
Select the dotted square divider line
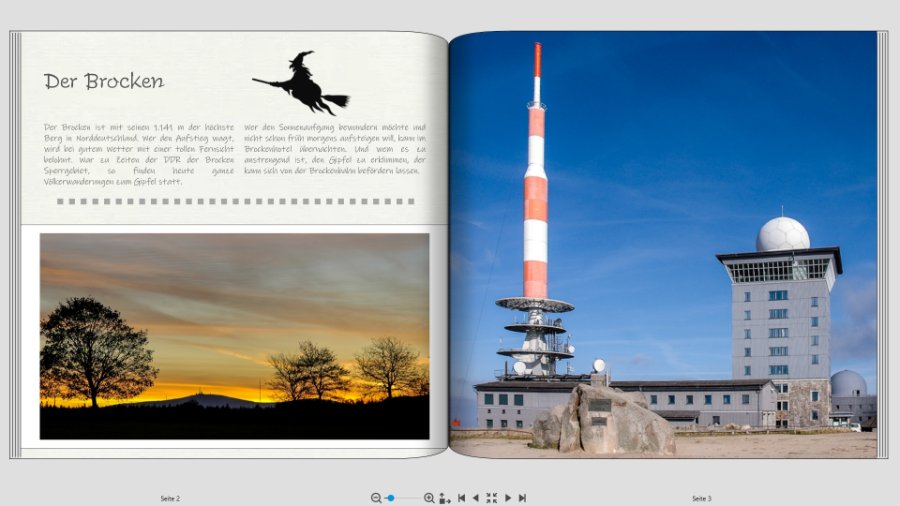(x=236, y=201)
